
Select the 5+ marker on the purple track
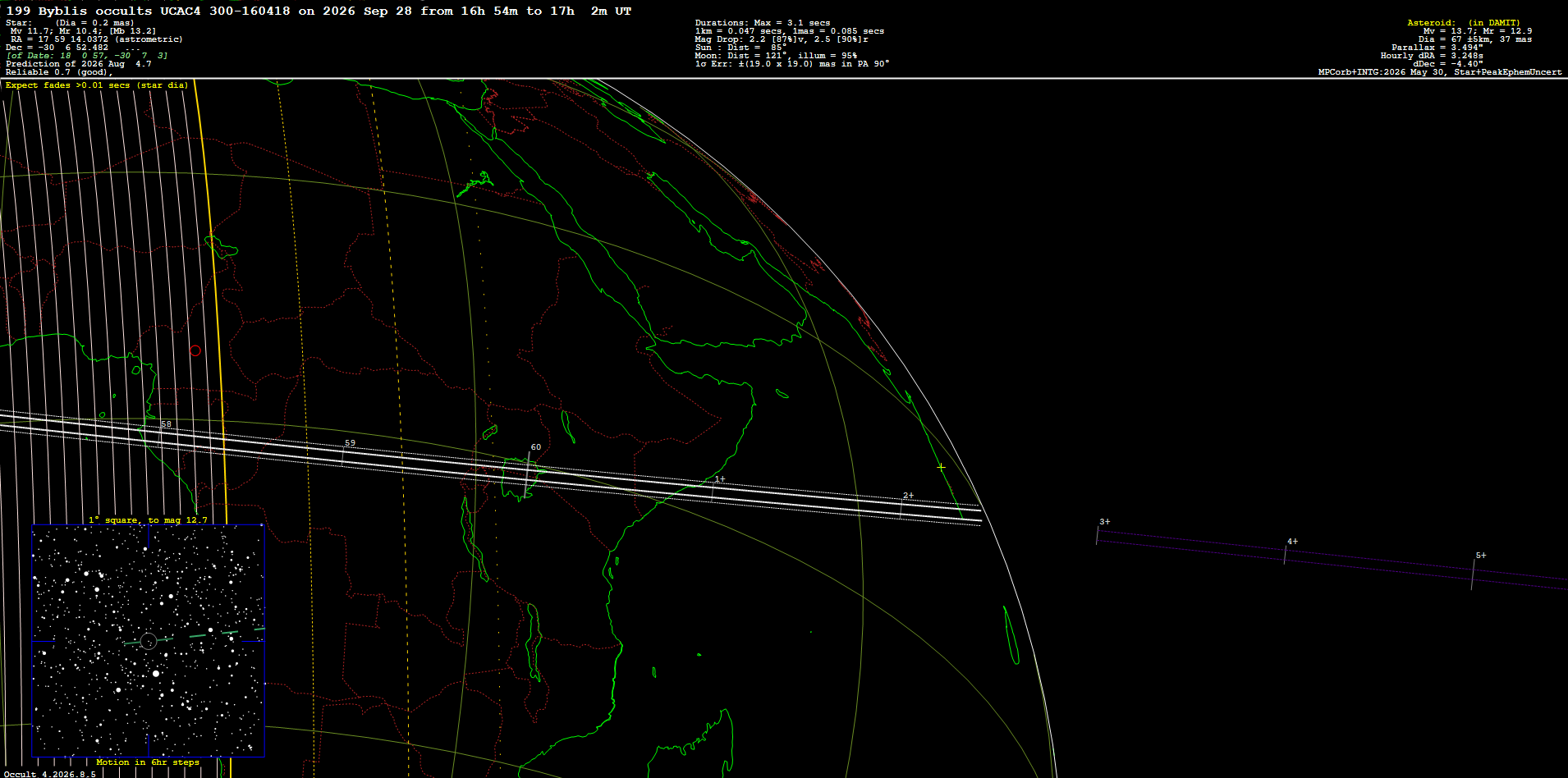pyautogui.click(x=1480, y=556)
